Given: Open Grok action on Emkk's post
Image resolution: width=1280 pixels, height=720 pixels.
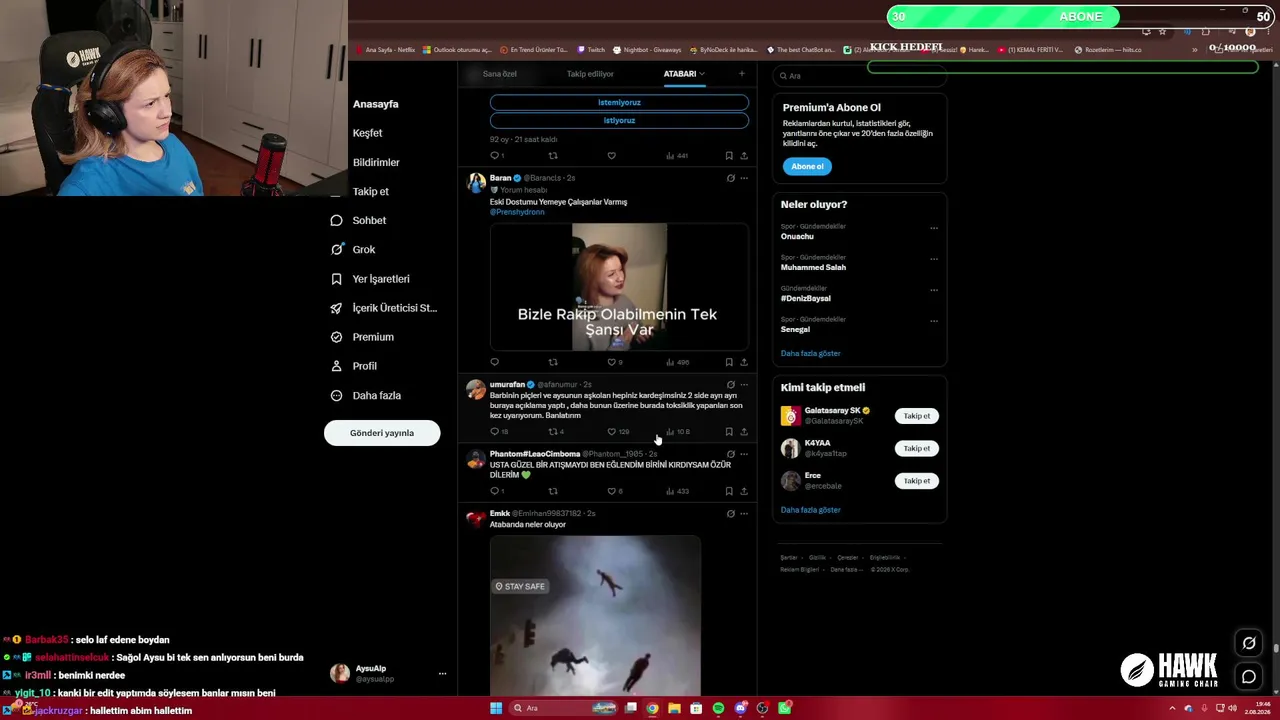Looking at the screenshot, I should coord(730,514).
